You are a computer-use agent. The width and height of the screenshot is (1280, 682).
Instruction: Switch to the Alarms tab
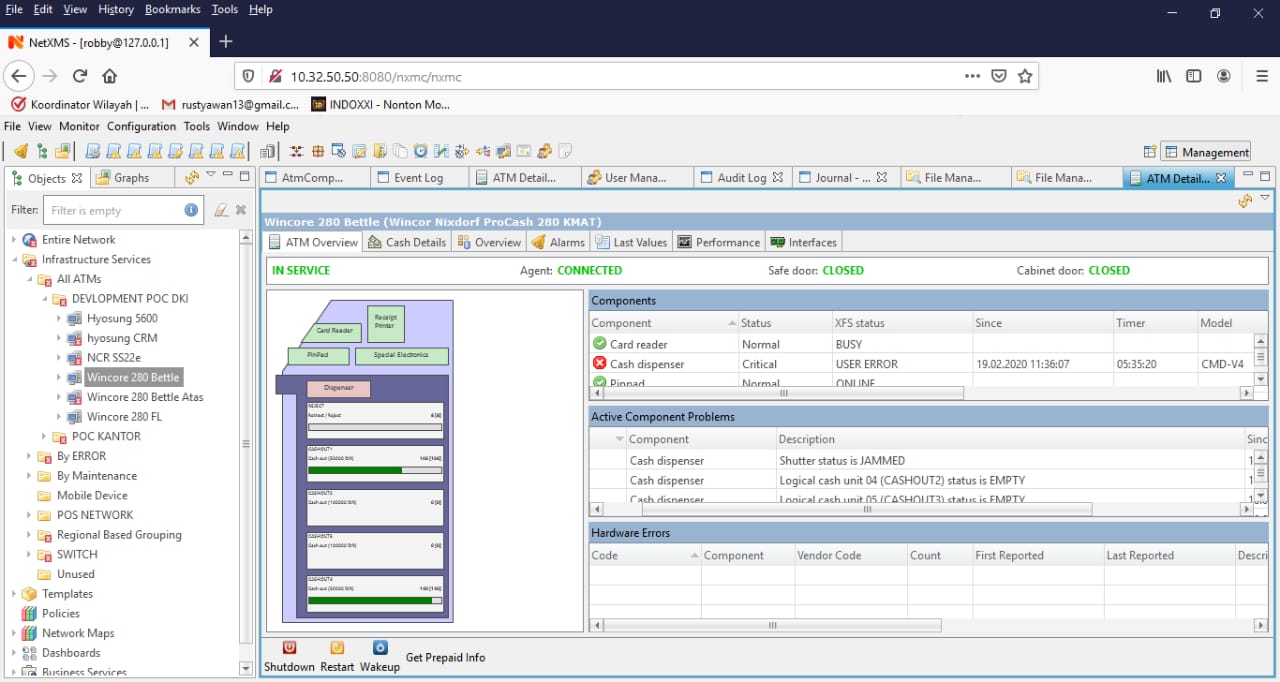[558, 242]
